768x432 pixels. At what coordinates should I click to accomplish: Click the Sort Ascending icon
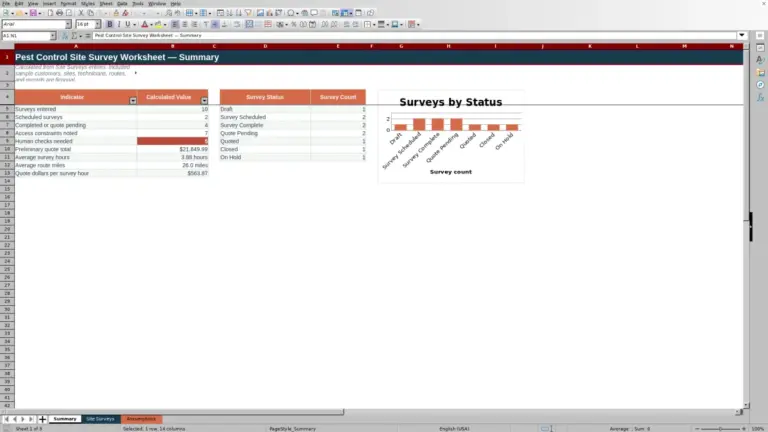coord(230,13)
